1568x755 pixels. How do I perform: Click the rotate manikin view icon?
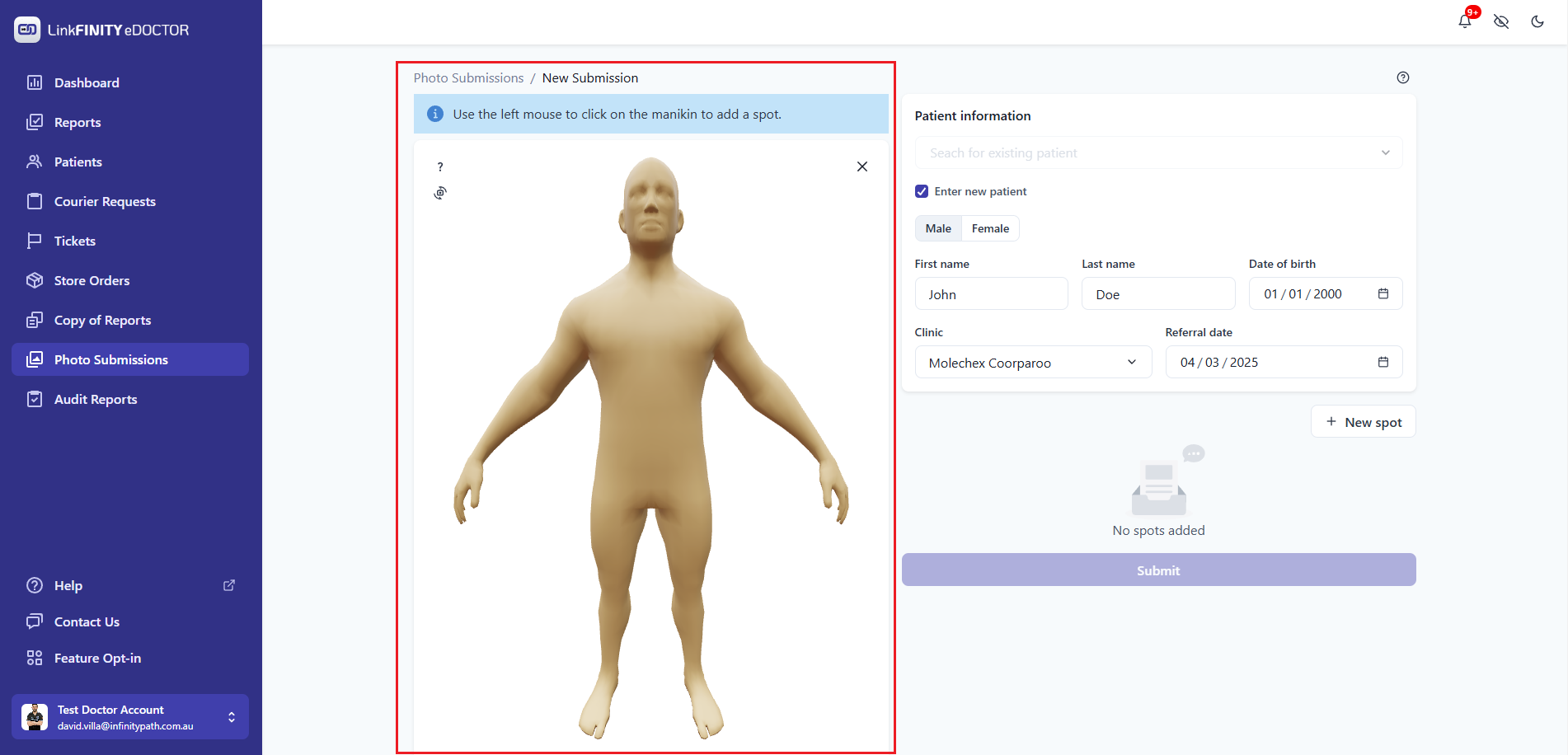coord(440,193)
